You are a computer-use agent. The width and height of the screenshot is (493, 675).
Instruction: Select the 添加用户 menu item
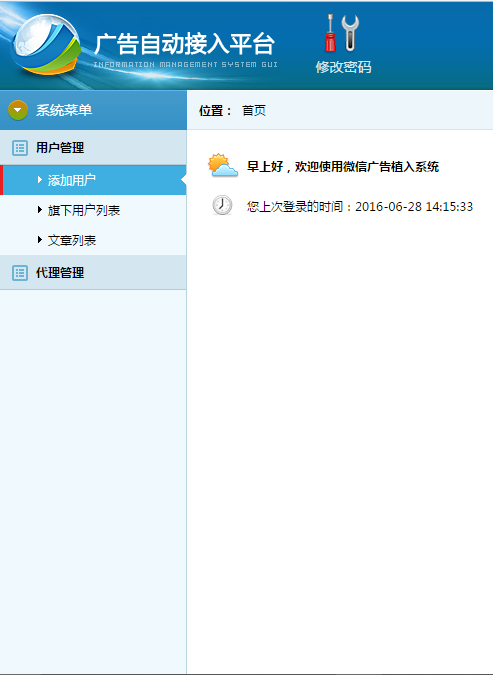(93, 180)
